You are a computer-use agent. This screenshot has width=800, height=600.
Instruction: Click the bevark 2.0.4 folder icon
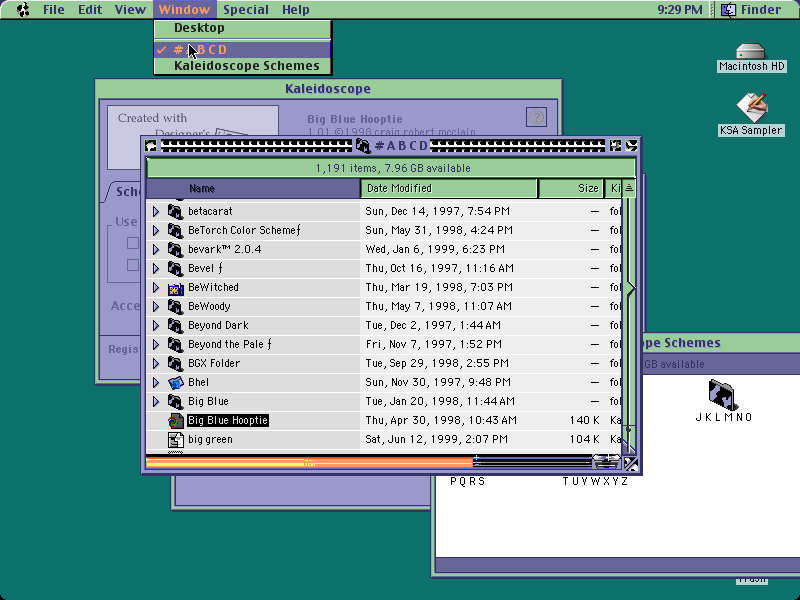point(175,249)
